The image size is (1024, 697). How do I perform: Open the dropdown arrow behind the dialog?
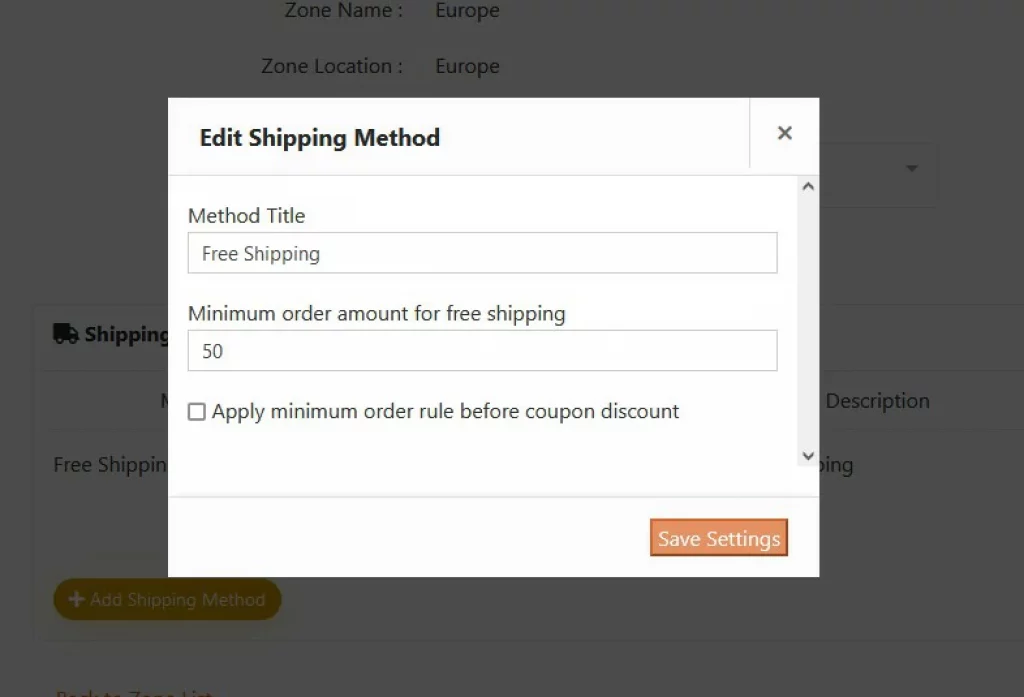tap(912, 169)
